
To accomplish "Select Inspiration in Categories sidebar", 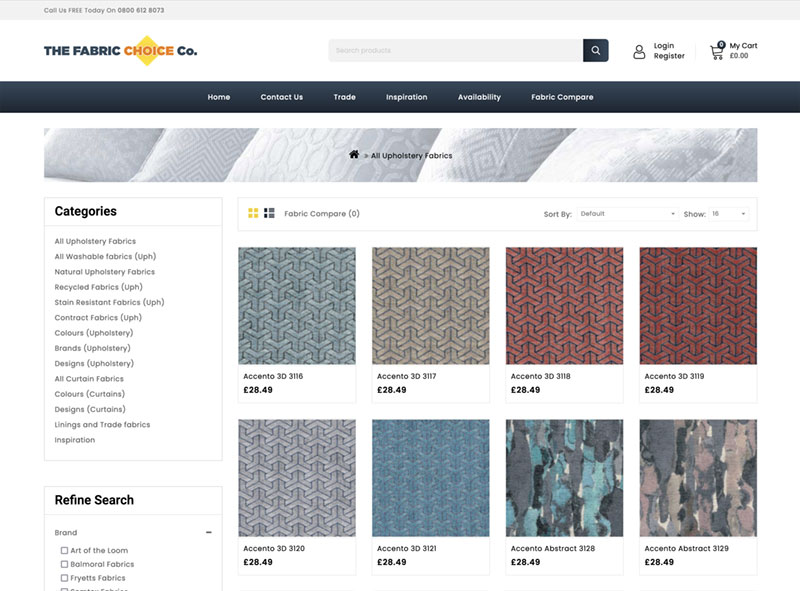I will (75, 440).
